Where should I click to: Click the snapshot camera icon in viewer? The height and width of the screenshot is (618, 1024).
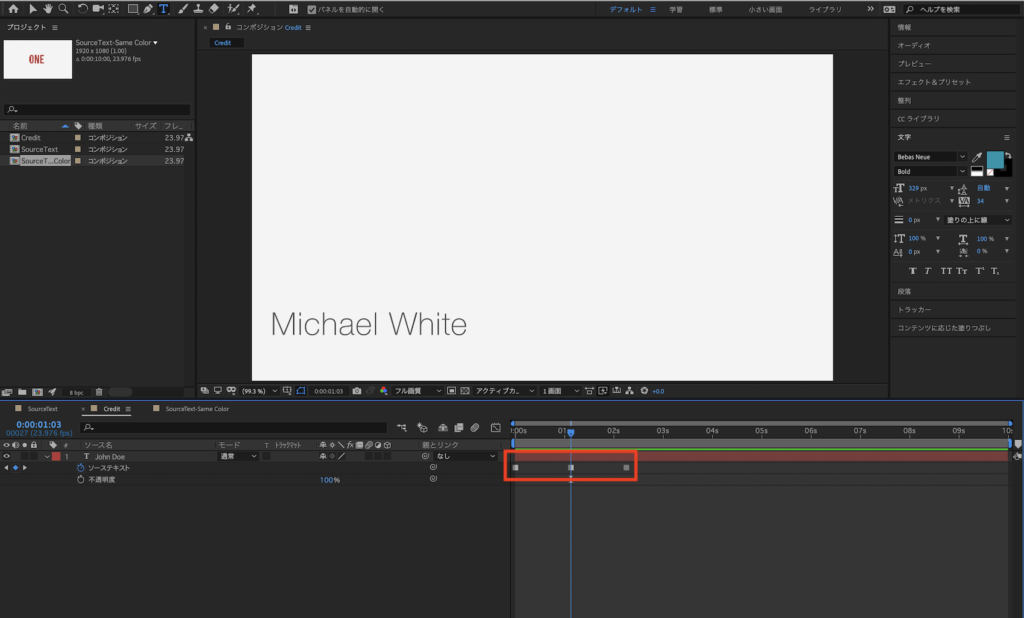(357, 390)
